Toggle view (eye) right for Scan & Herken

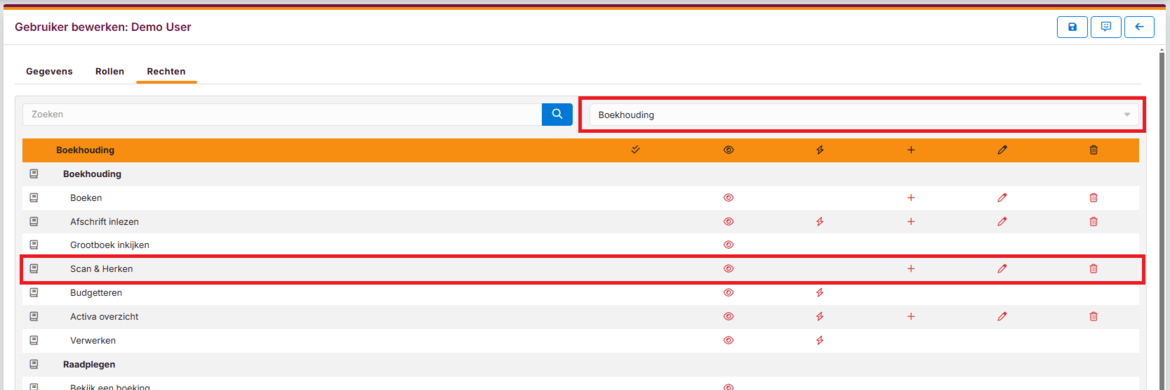pos(729,268)
